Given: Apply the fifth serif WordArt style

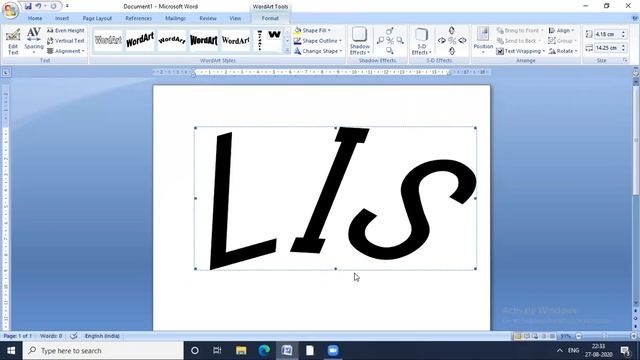Looking at the screenshot, I should click(235, 40).
